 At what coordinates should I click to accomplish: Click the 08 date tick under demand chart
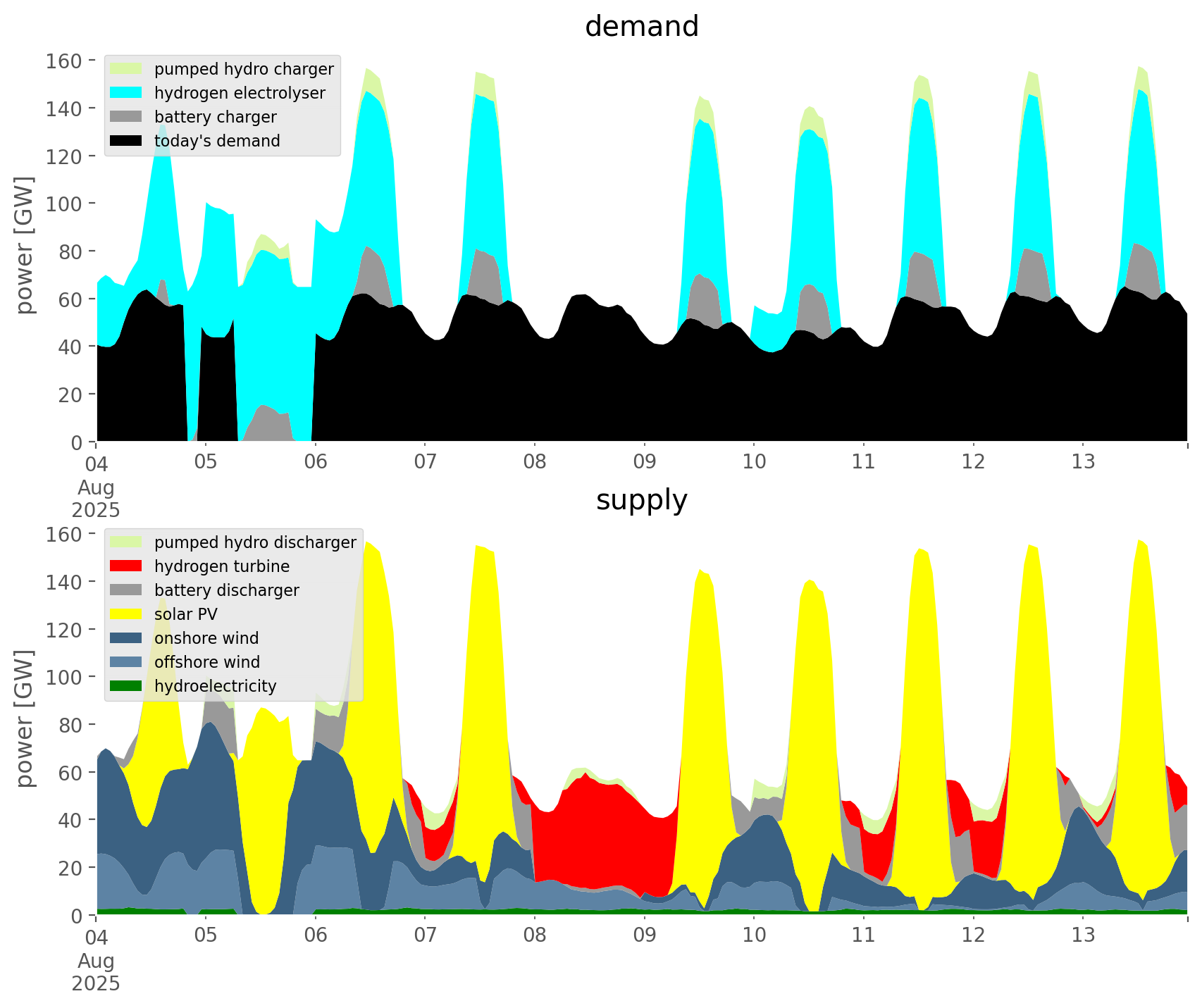click(535, 462)
